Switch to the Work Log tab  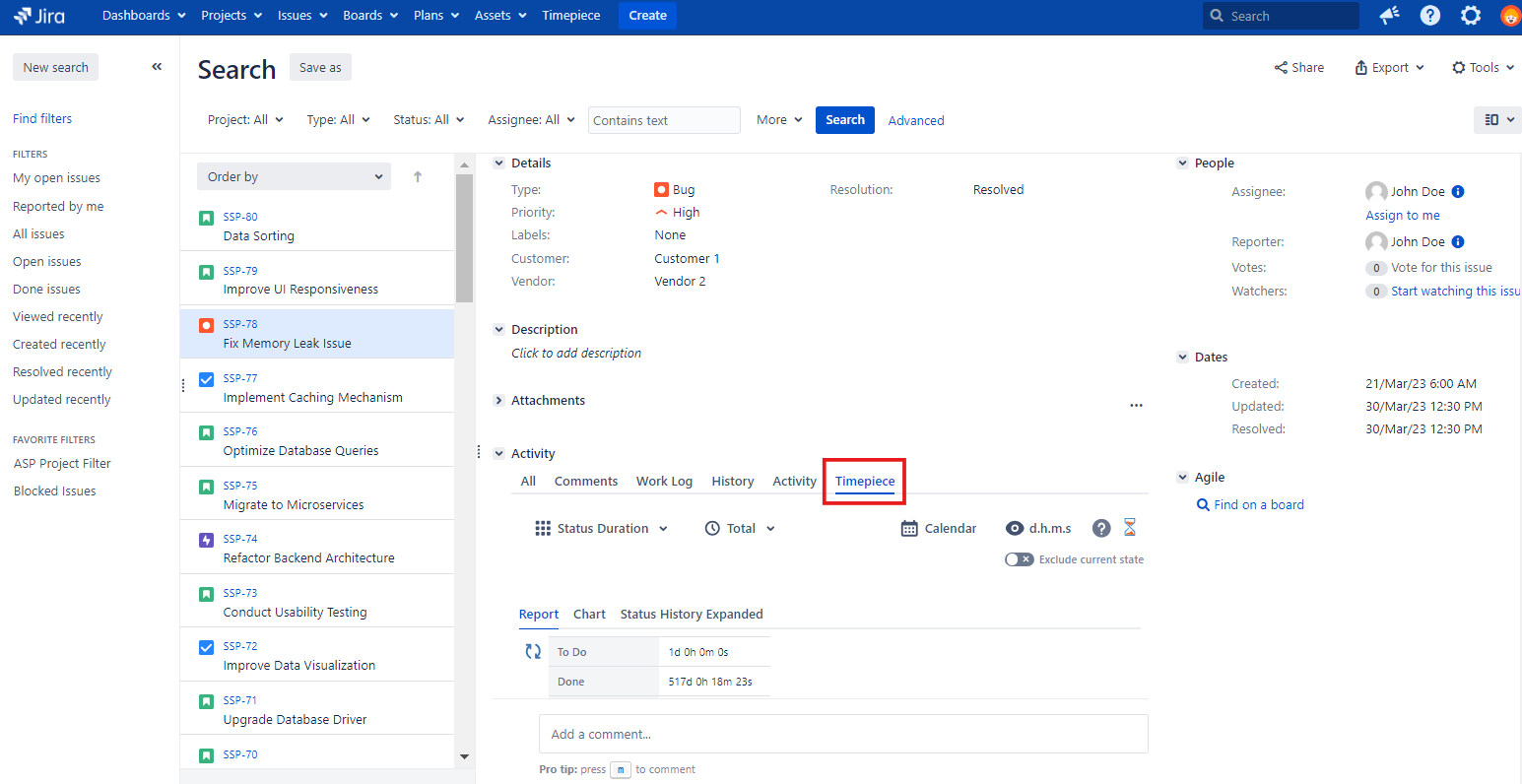(x=664, y=482)
